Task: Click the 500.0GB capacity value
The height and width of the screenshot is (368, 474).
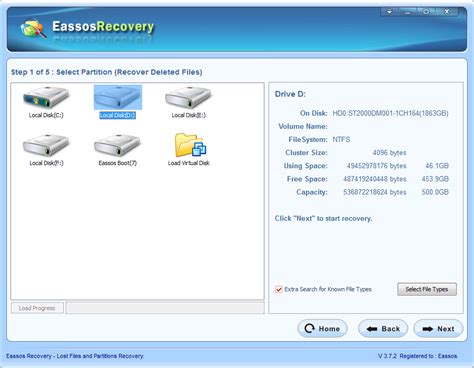Action: click(x=435, y=192)
